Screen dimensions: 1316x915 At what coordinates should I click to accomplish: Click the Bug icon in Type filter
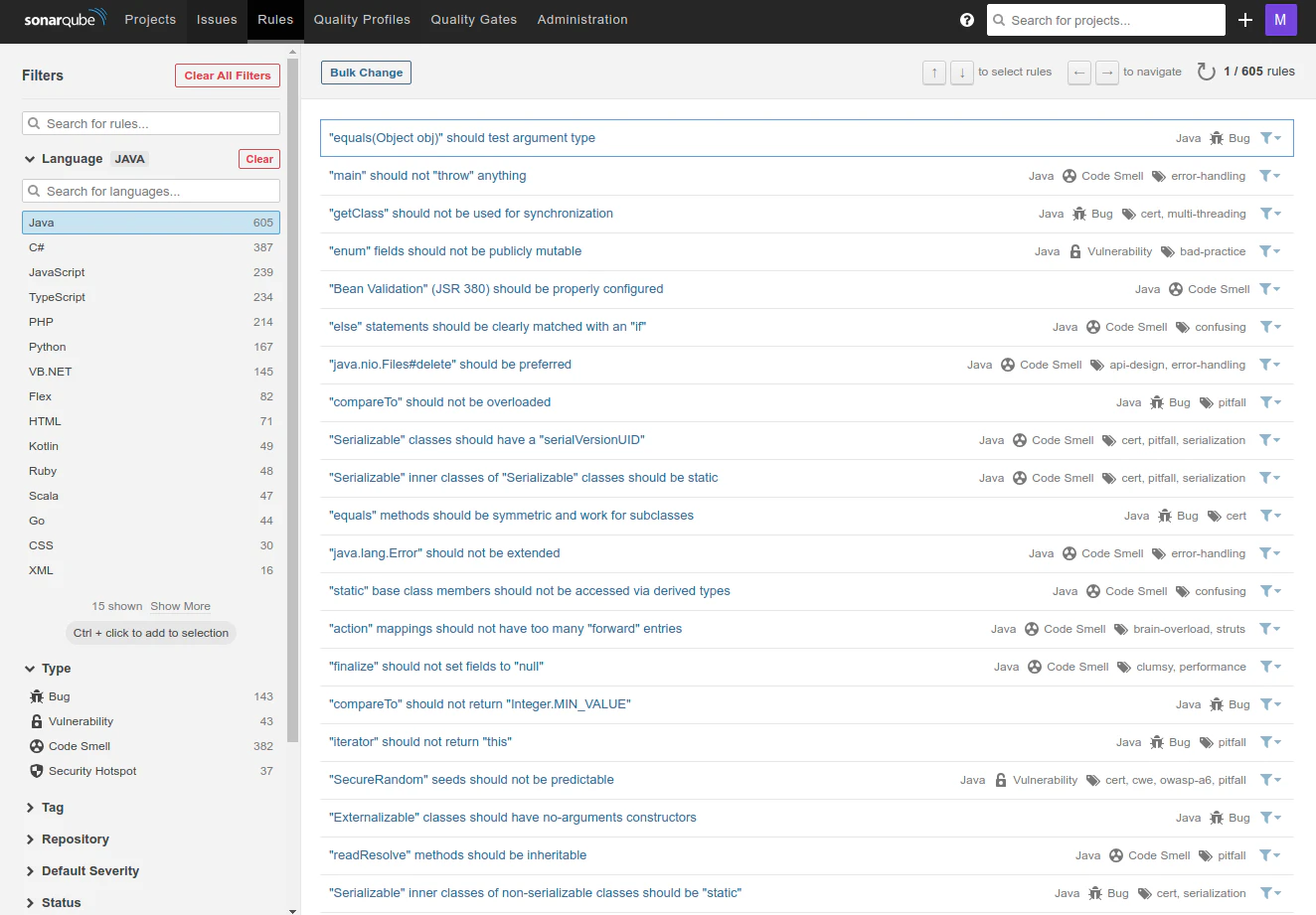37,696
